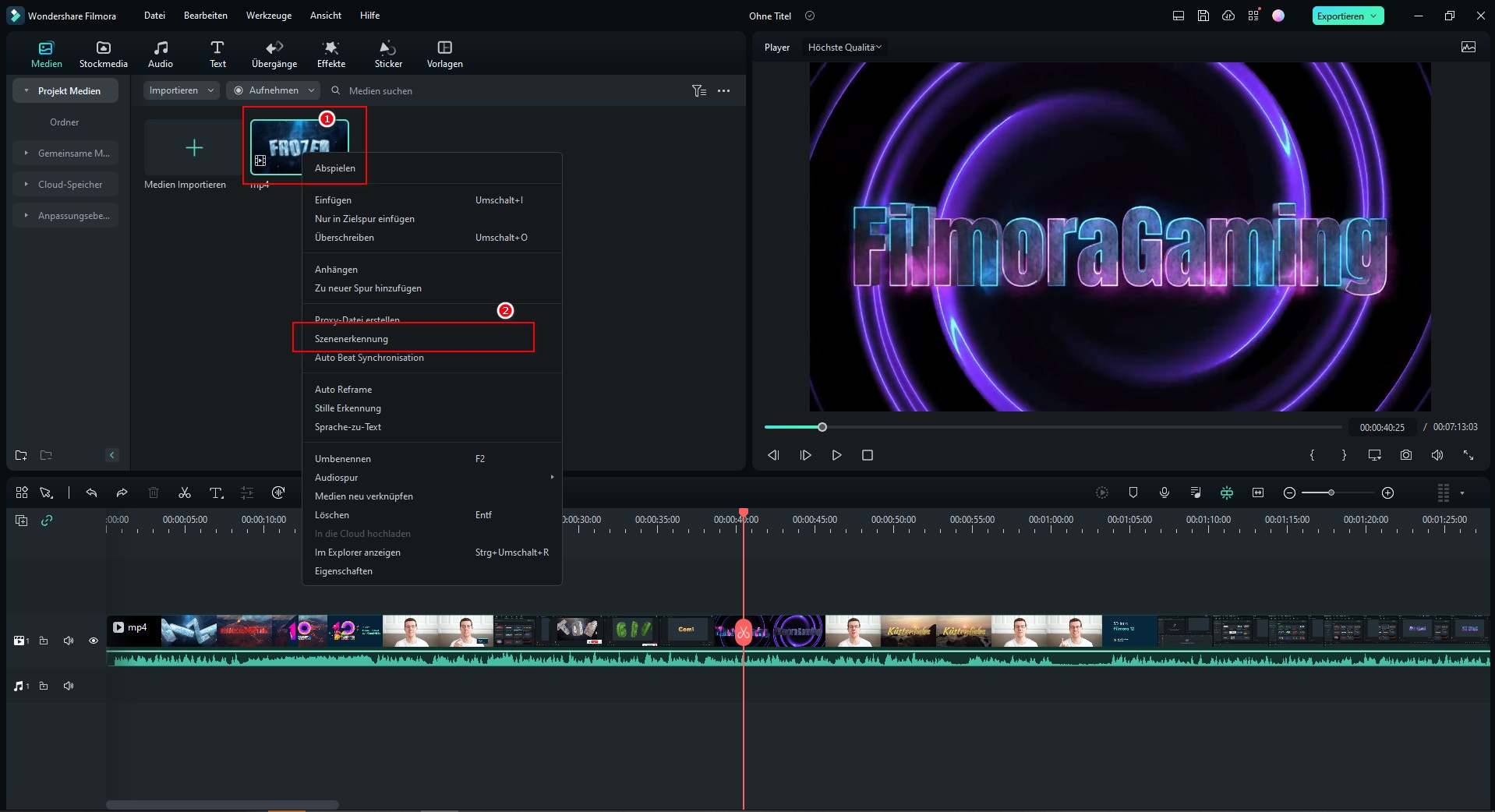Click Medien Importieren plus tile

tap(194, 147)
